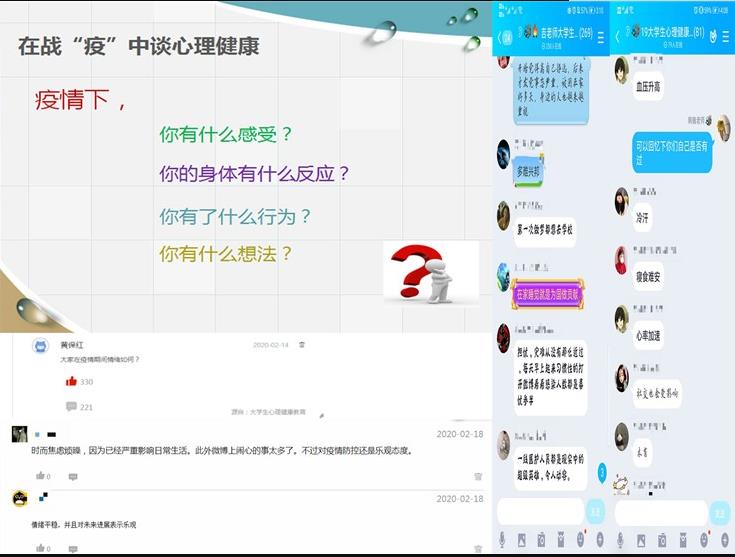Click the 黄保红 author avatar
This screenshot has height=557, width=735.
click(40, 346)
